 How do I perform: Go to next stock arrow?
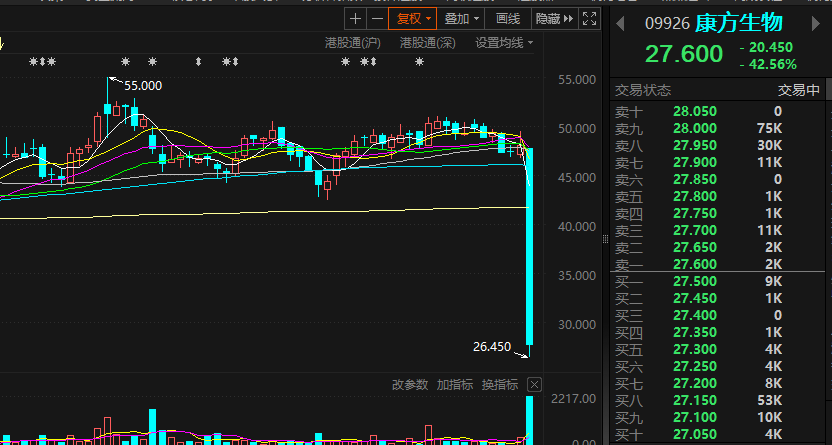click(816, 23)
